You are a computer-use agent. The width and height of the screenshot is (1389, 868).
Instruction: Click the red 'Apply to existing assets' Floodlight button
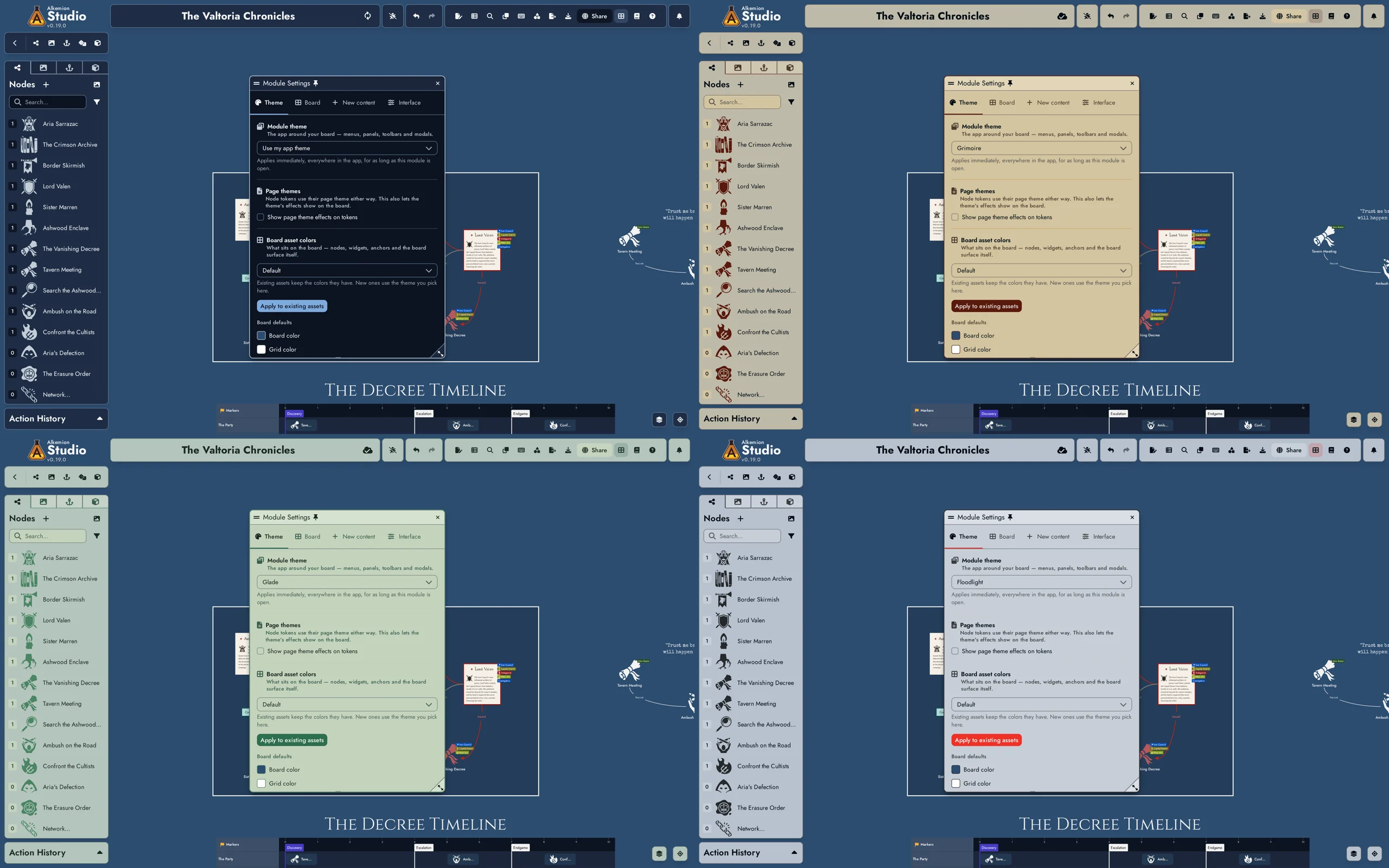(986, 740)
